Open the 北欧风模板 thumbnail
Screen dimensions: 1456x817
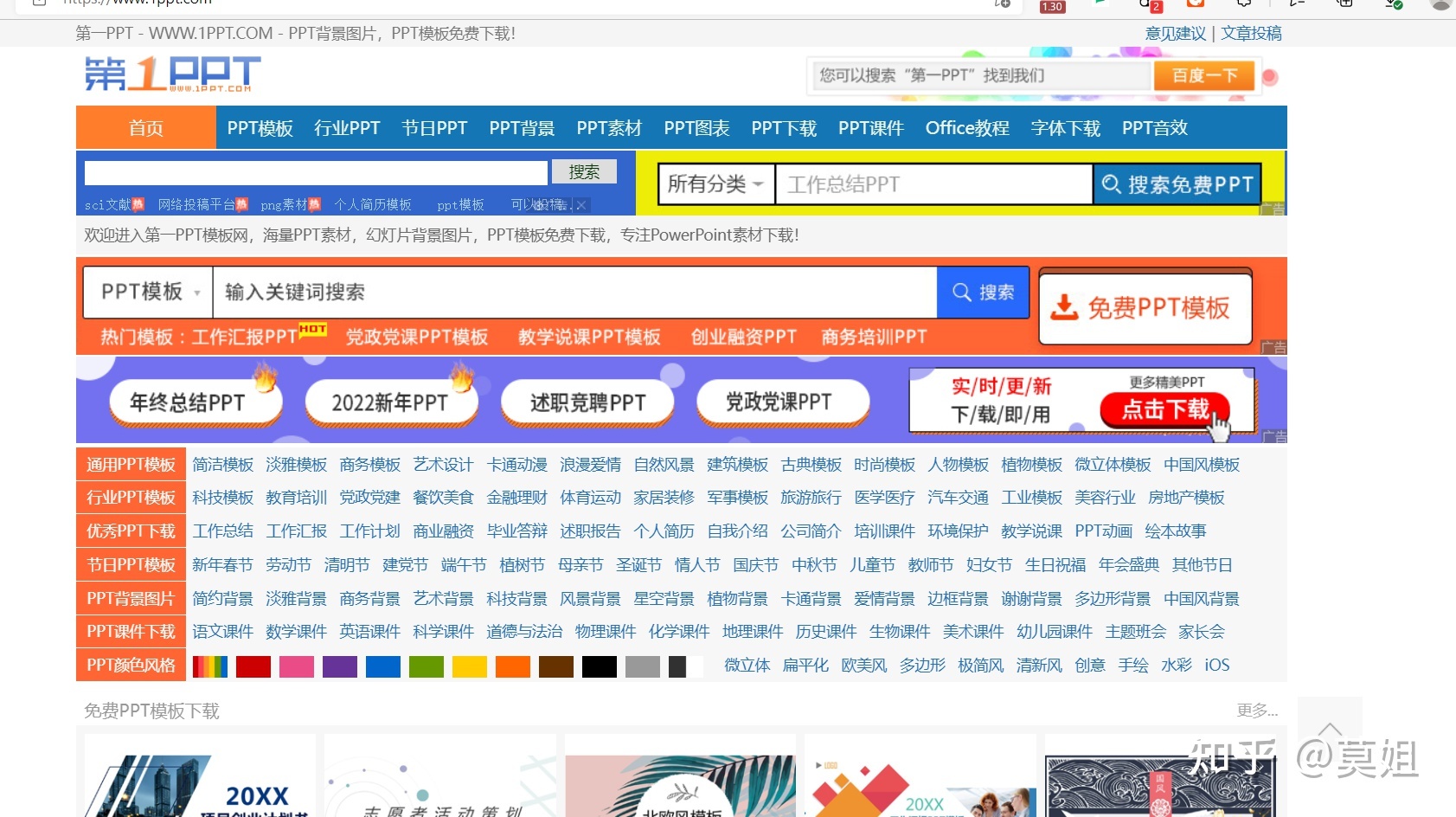click(x=680, y=775)
